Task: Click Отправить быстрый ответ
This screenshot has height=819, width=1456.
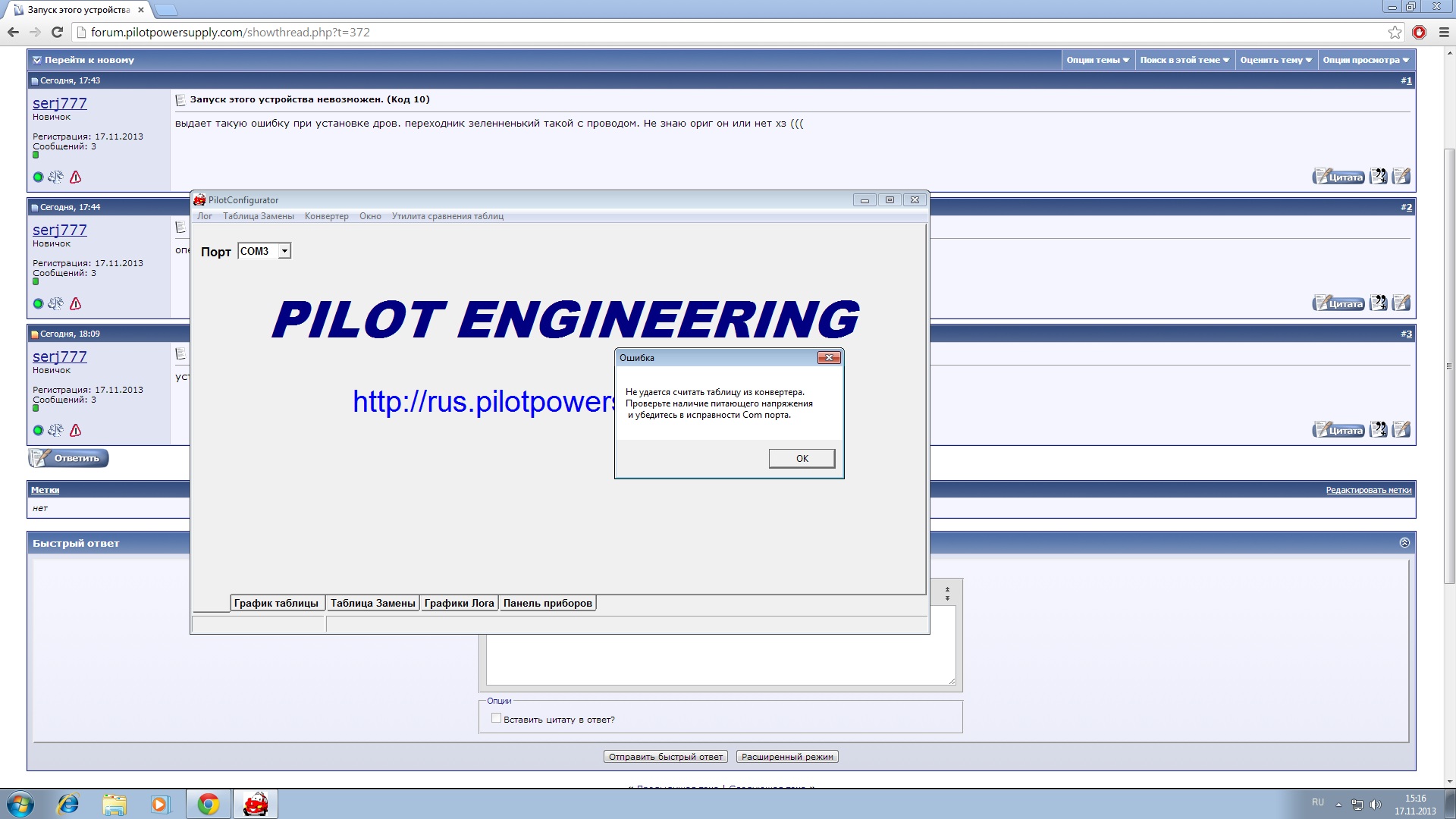Action: click(666, 756)
